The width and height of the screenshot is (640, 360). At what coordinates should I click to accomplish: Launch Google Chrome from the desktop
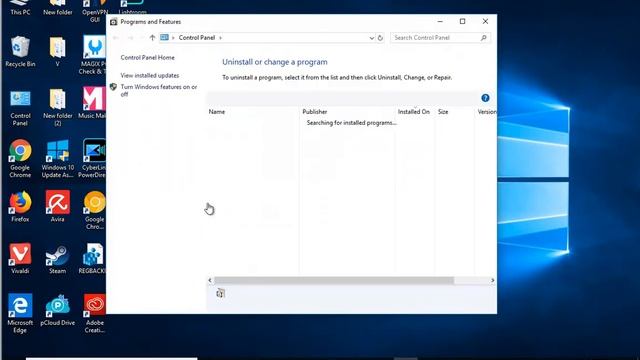pos(20,158)
